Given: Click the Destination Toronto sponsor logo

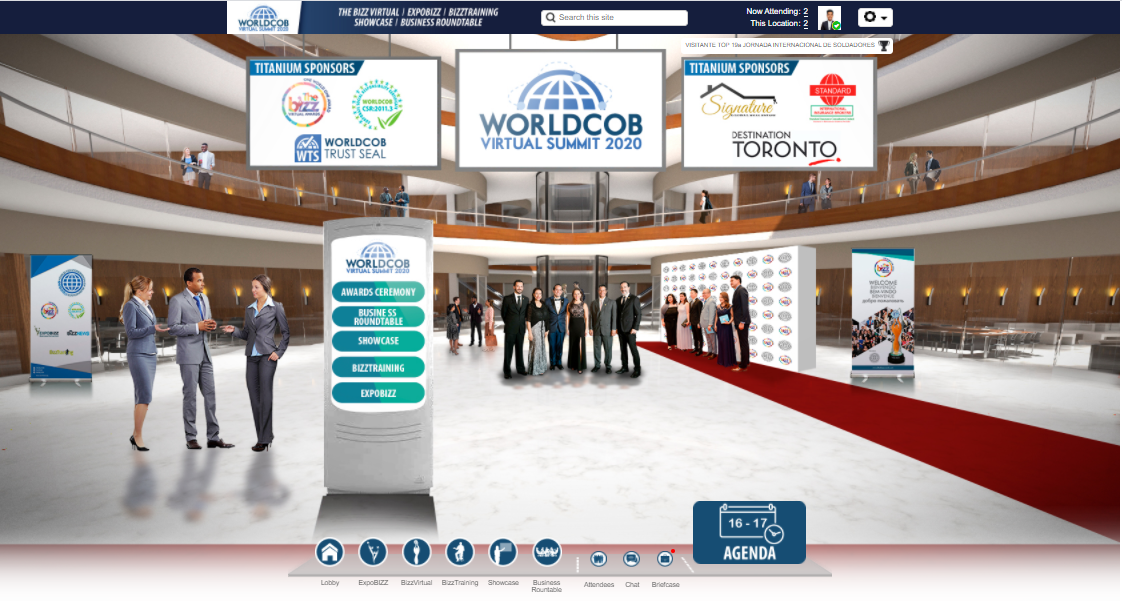Looking at the screenshot, I should (784, 146).
